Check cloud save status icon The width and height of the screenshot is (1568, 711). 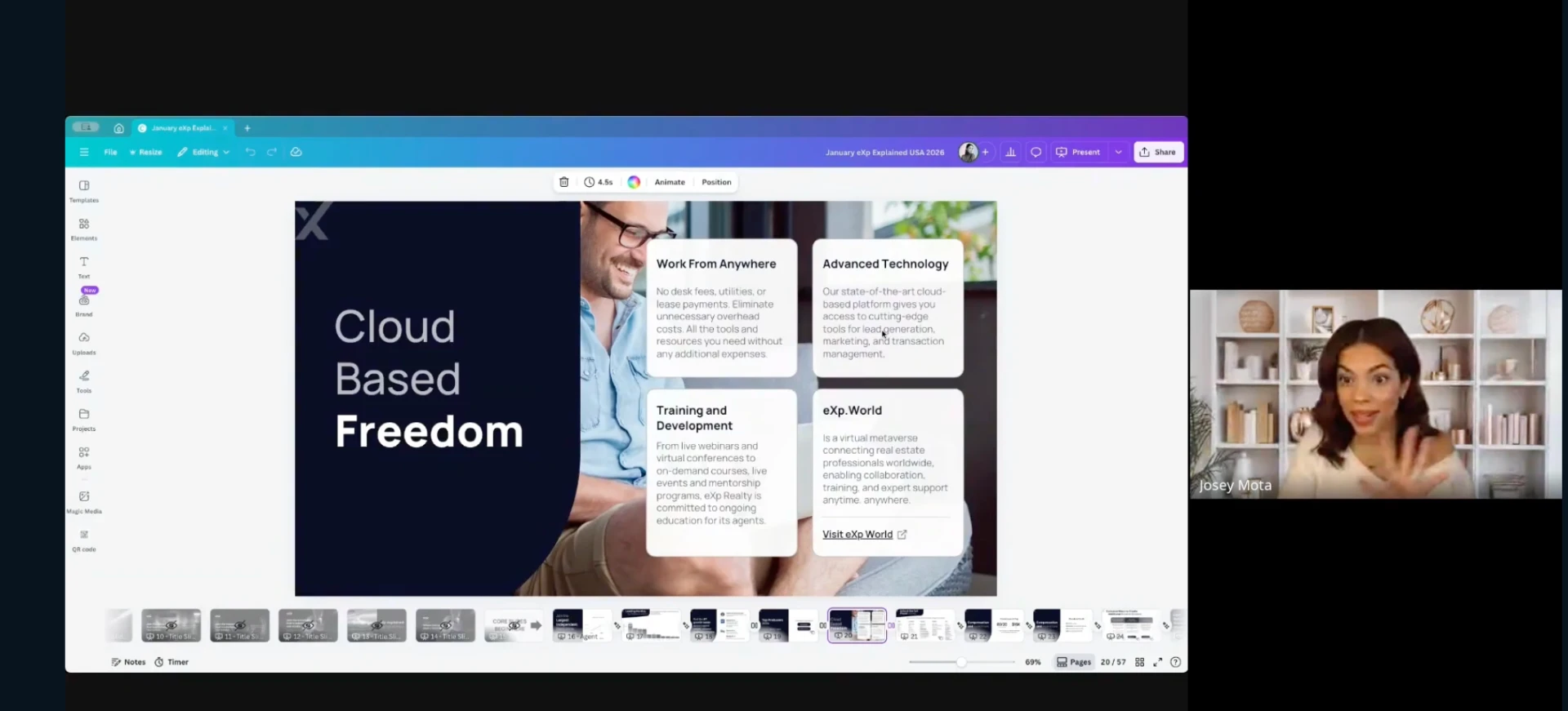point(296,152)
